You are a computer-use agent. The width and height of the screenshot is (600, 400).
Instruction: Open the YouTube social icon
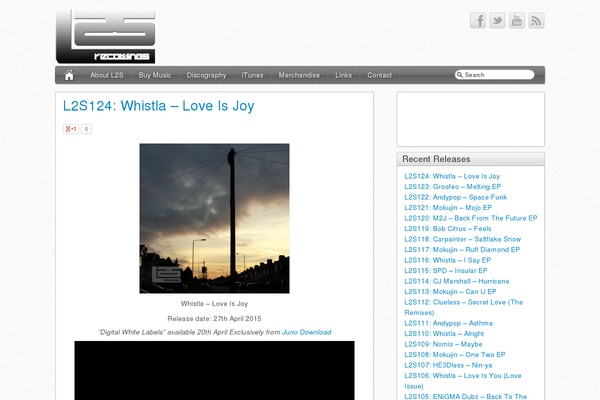coord(517,21)
